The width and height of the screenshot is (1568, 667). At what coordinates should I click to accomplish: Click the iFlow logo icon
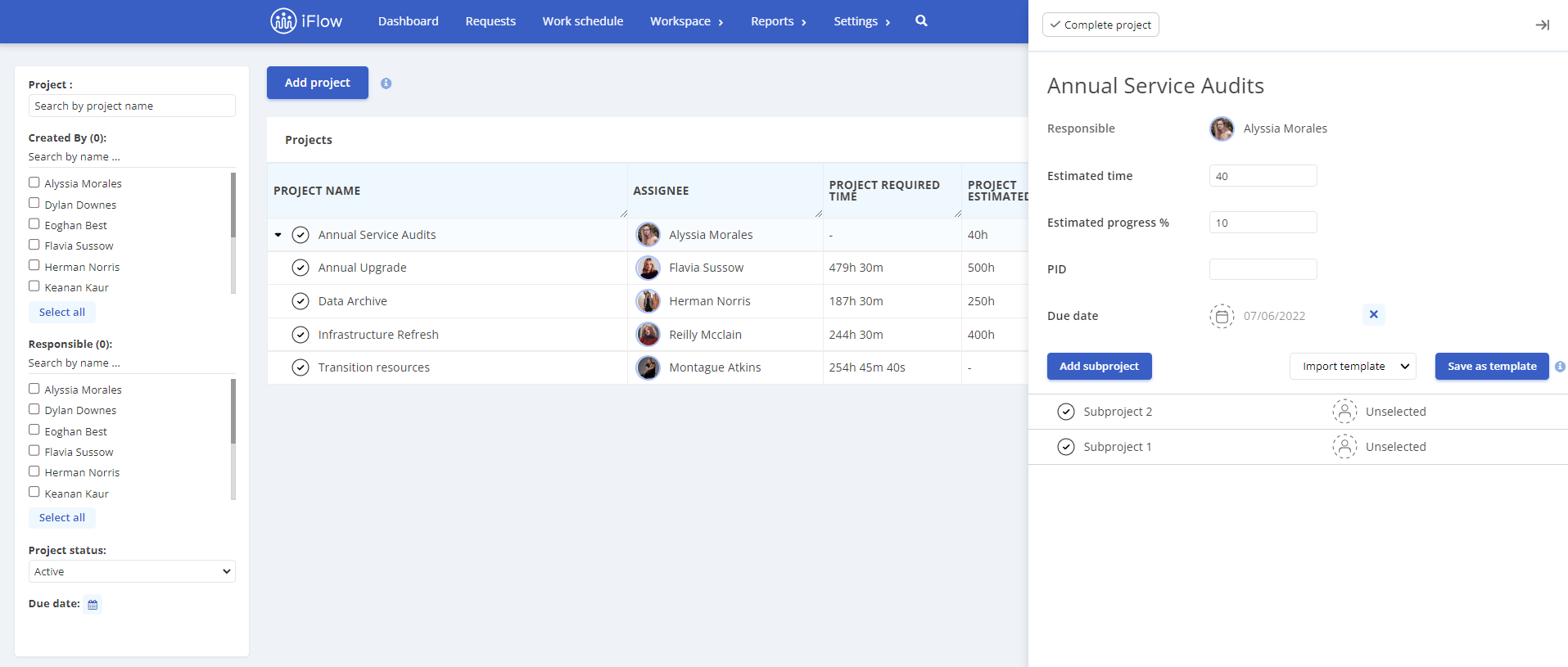pos(283,20)
